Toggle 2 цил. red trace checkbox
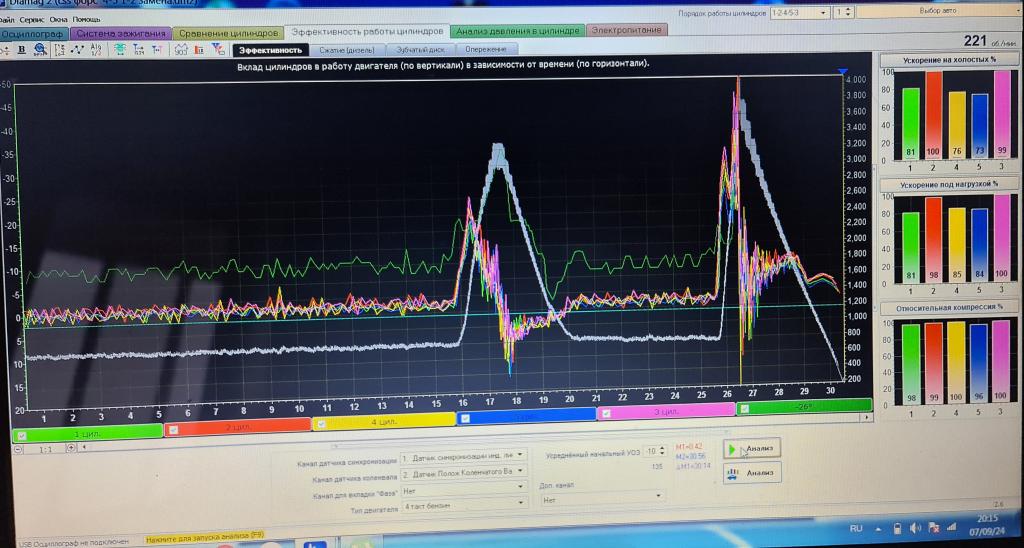Screen dimensions: 1024x548 [173, 429]
